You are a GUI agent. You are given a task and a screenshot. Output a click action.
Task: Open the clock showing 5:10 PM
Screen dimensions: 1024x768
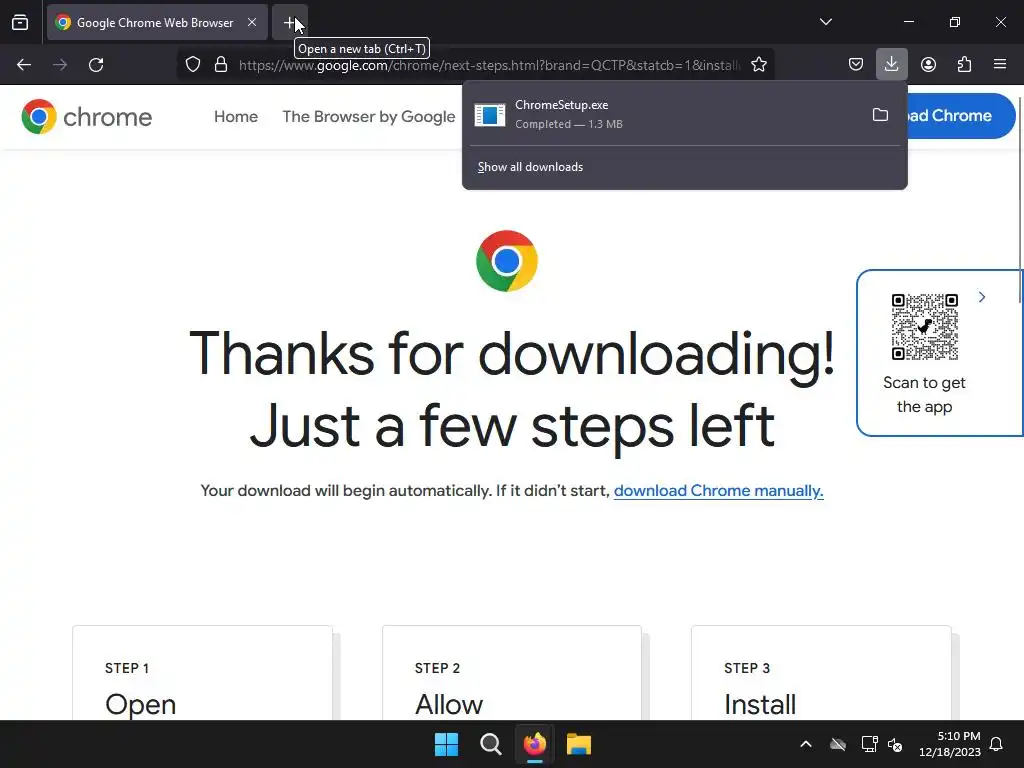[950, 744]
